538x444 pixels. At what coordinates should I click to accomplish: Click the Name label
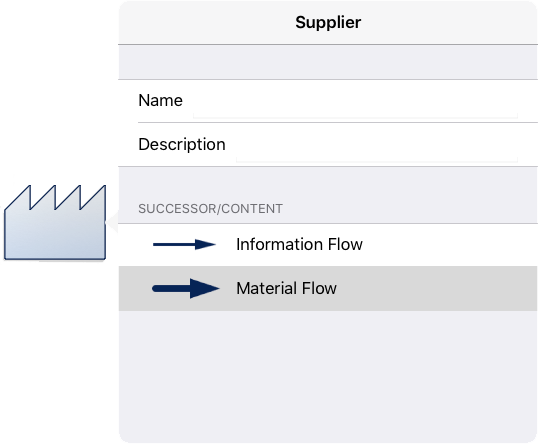click(160, 101)
